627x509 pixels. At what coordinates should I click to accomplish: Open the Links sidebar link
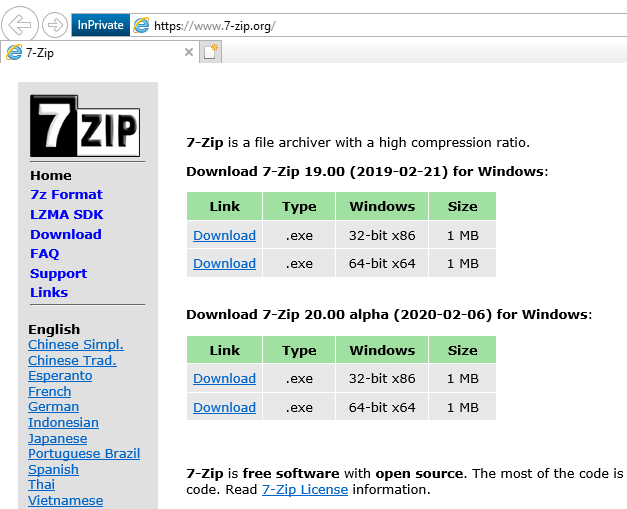click(49, 292)
